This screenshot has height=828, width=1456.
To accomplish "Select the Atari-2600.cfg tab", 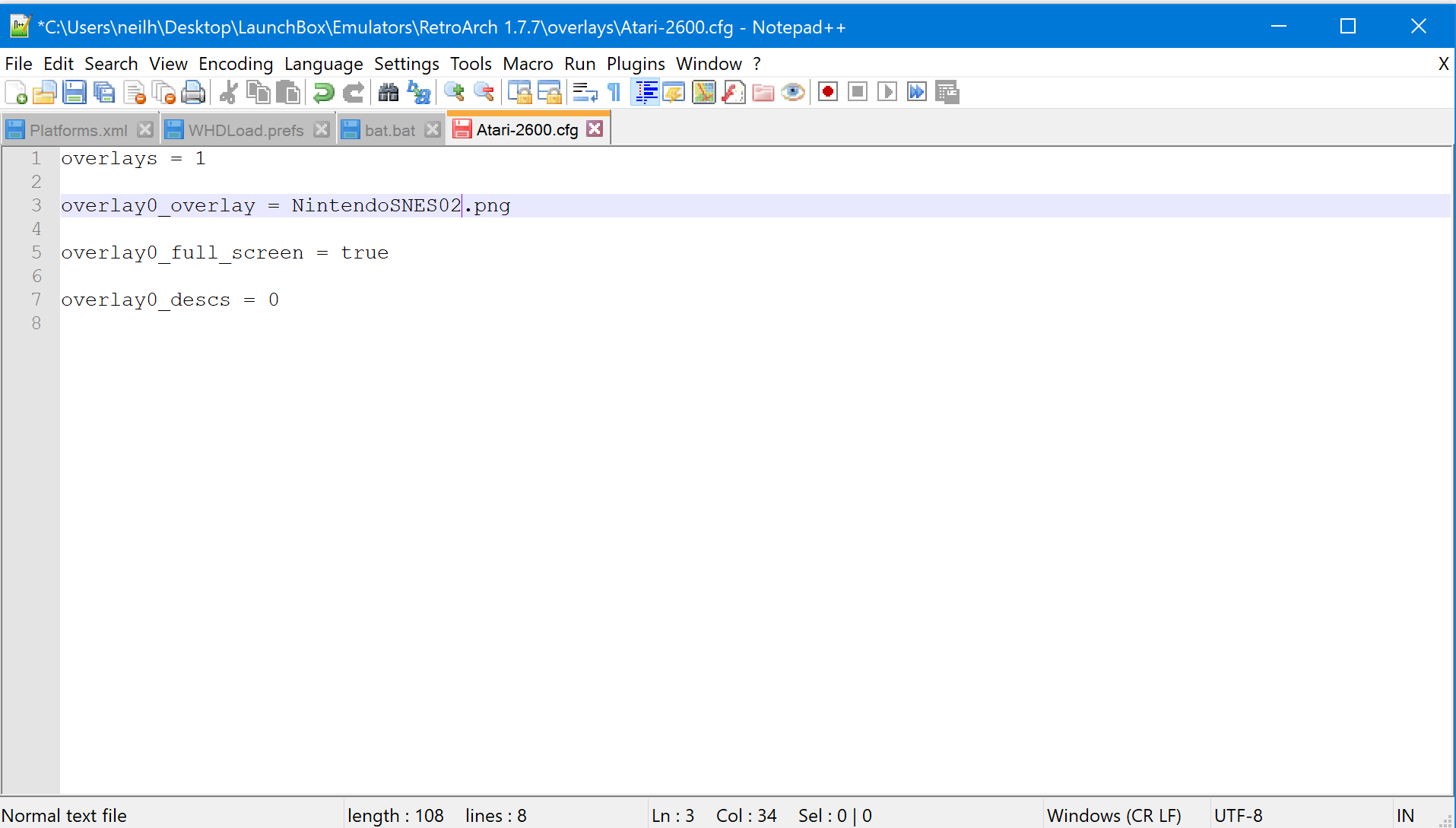I will click(527, 129).
